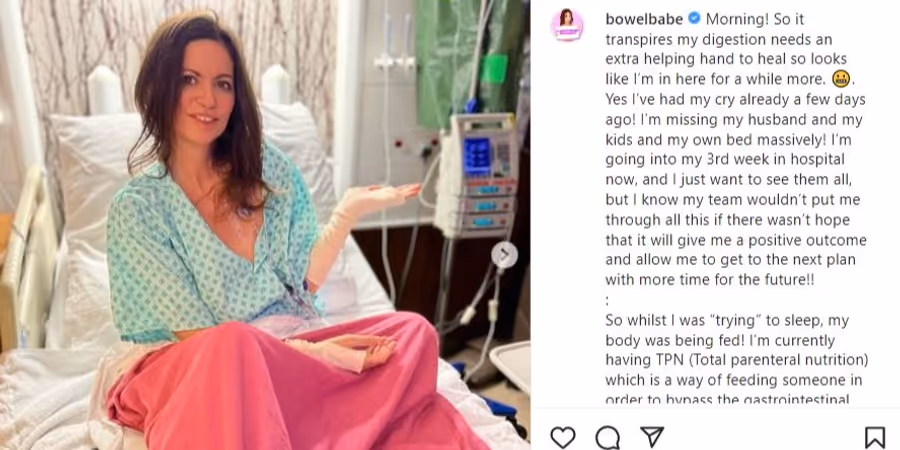Click the colon separator line in caption
Screen dimensions: 900x450
click(x=607, y=300)
